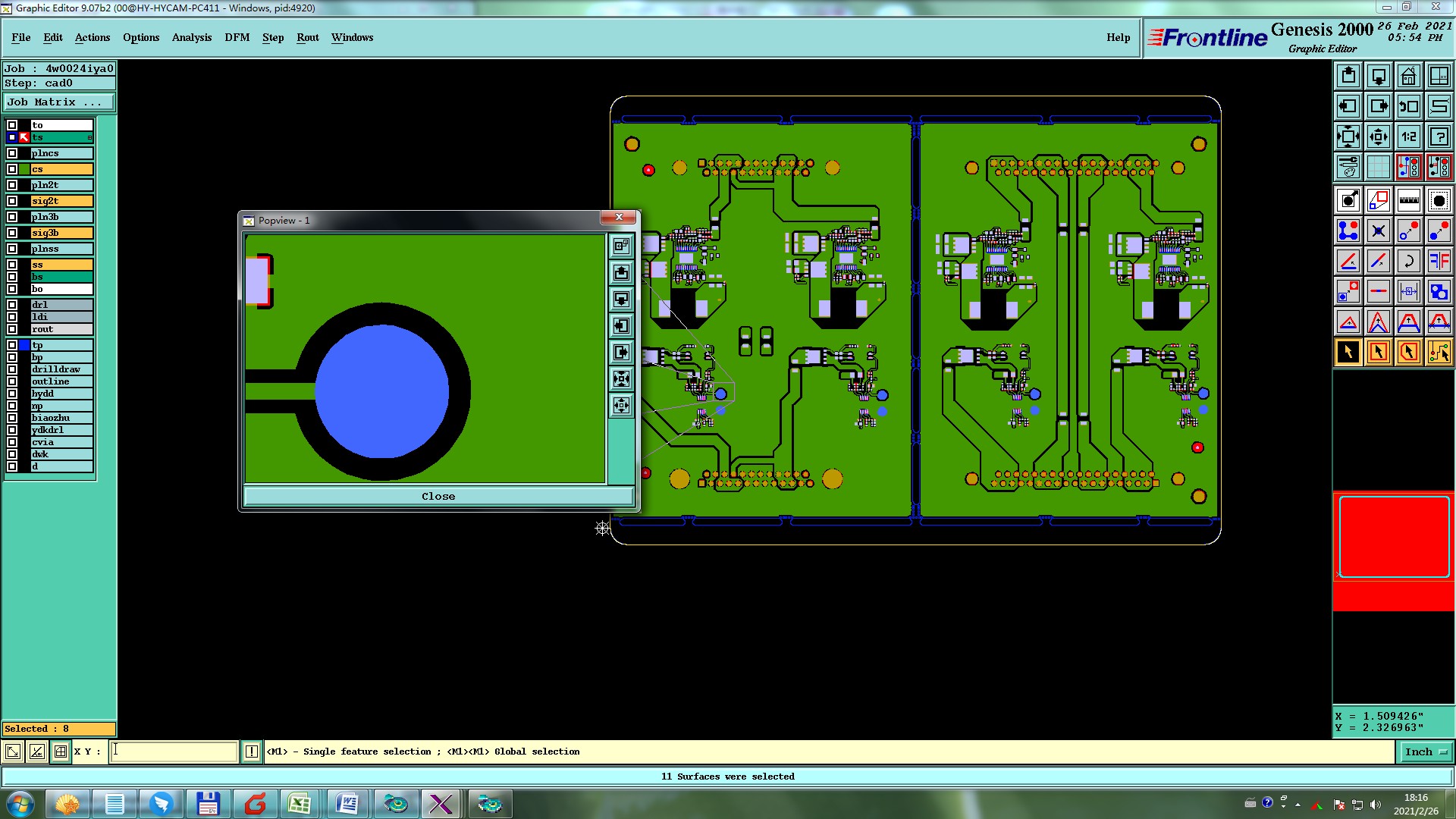The height and width of the screenshot is (819, 1456).
Task: Open the DFM menu
Action: pos(237,37)
